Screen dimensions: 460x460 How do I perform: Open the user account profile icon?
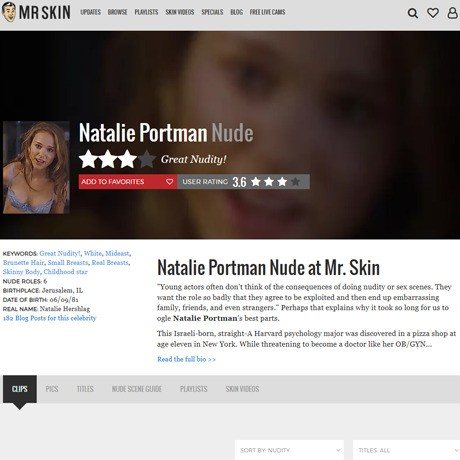click(452, 13)
